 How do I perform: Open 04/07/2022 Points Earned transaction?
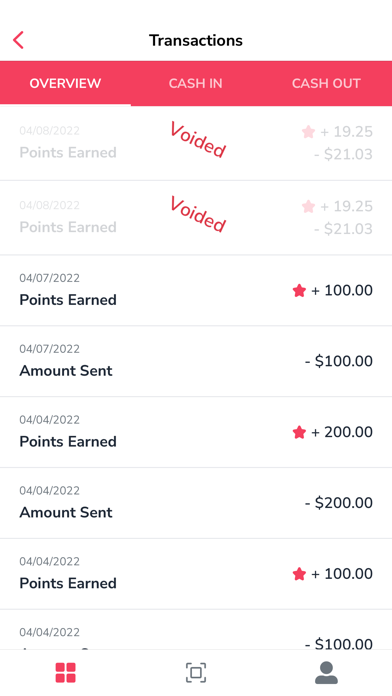coord(196,290)
